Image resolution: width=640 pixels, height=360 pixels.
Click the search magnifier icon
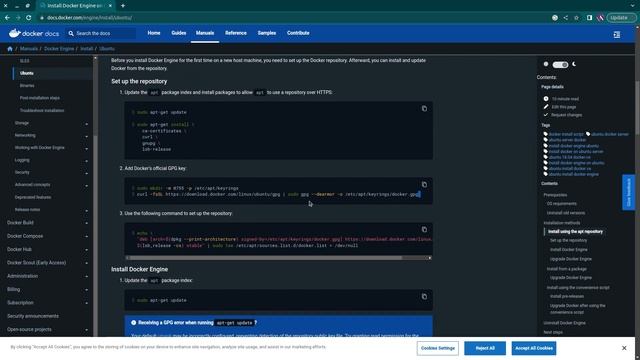(71, 33)
